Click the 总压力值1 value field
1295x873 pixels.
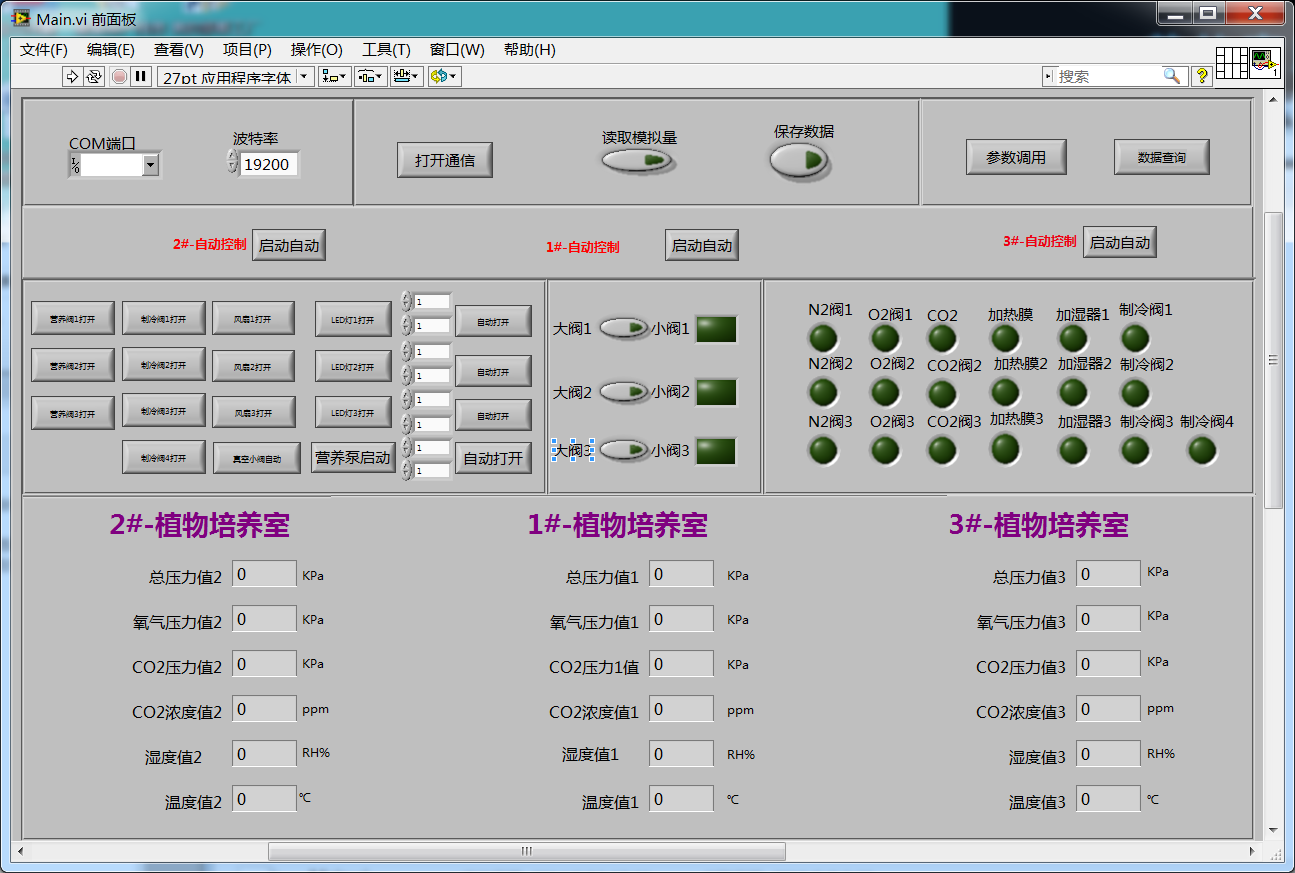coord(681,574)
